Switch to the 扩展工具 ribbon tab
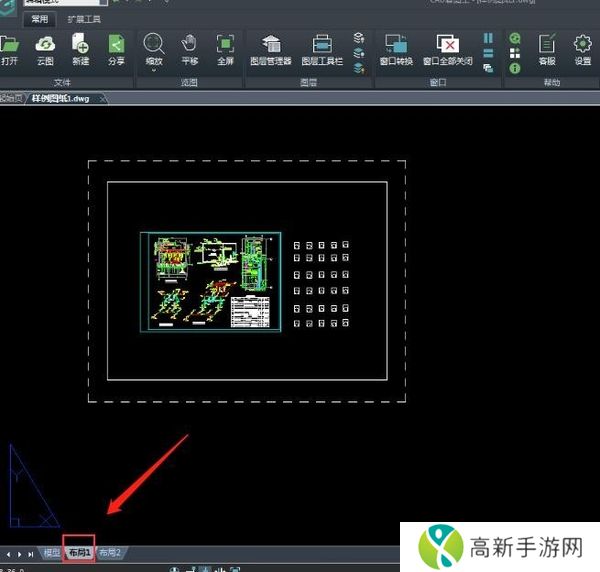This screenshot has width=600, height=572. click(83, 19)
